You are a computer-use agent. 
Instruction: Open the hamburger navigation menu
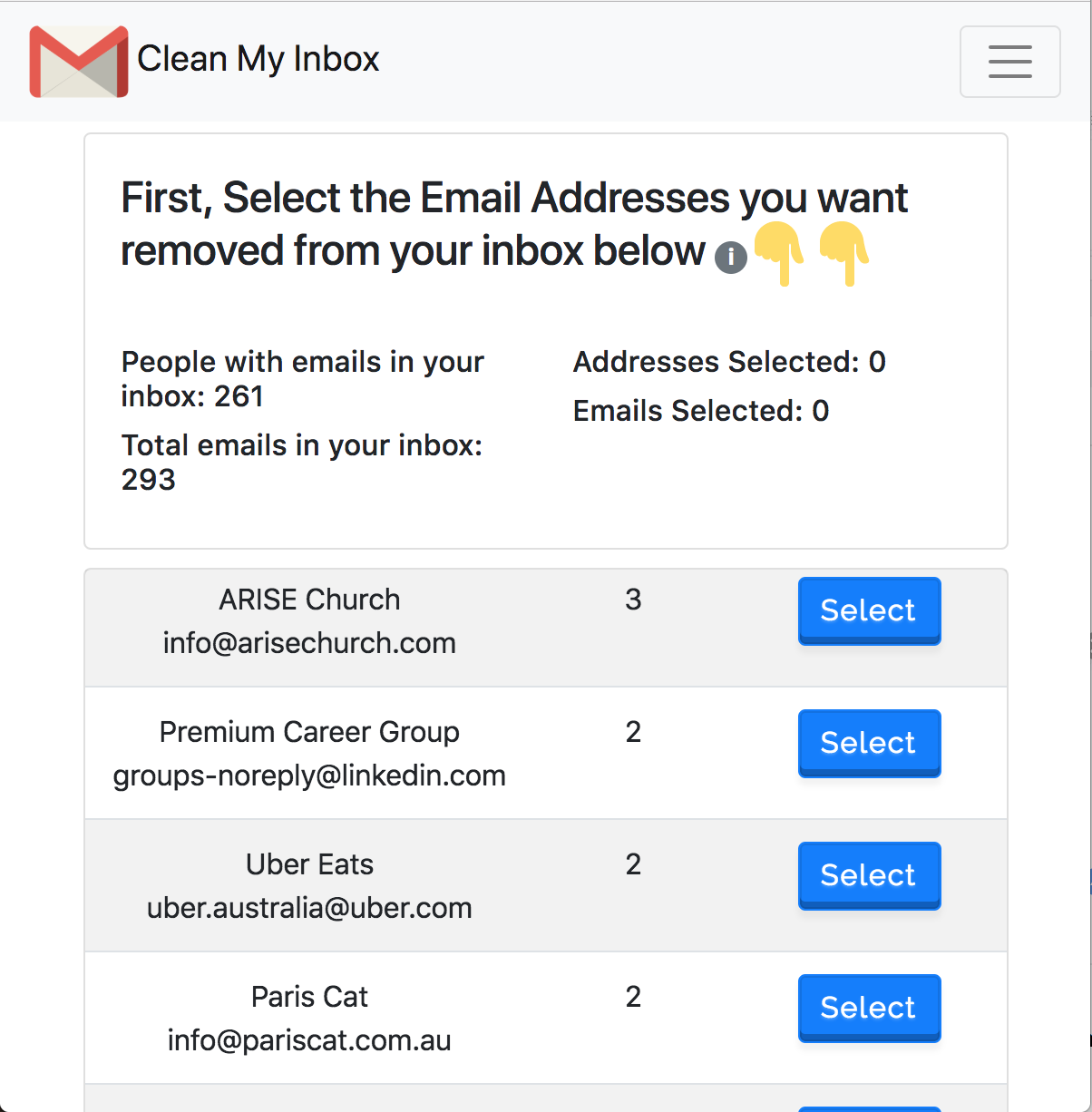1009,62
